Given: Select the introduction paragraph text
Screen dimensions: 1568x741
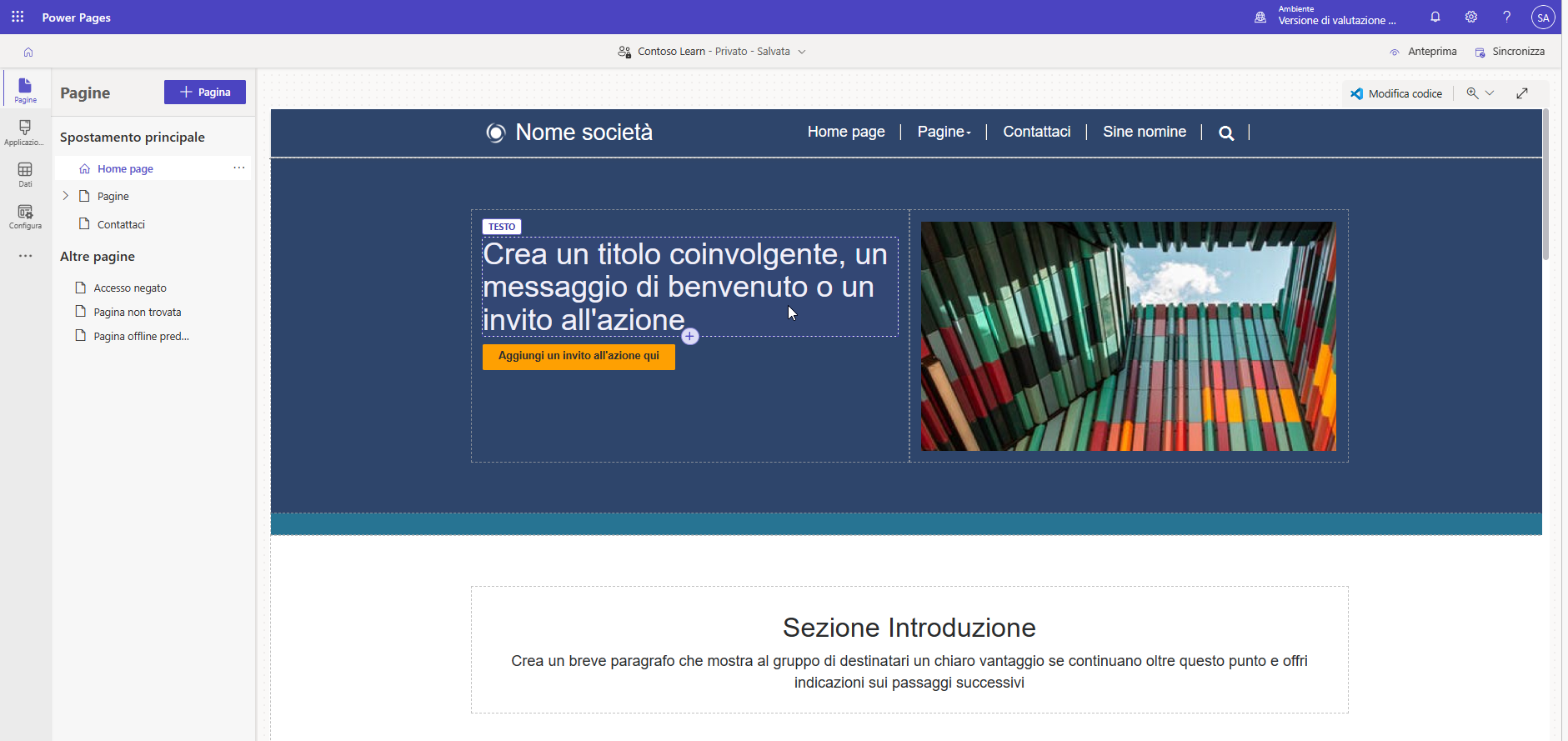Looking at the screenshot, I should (909, 672).
